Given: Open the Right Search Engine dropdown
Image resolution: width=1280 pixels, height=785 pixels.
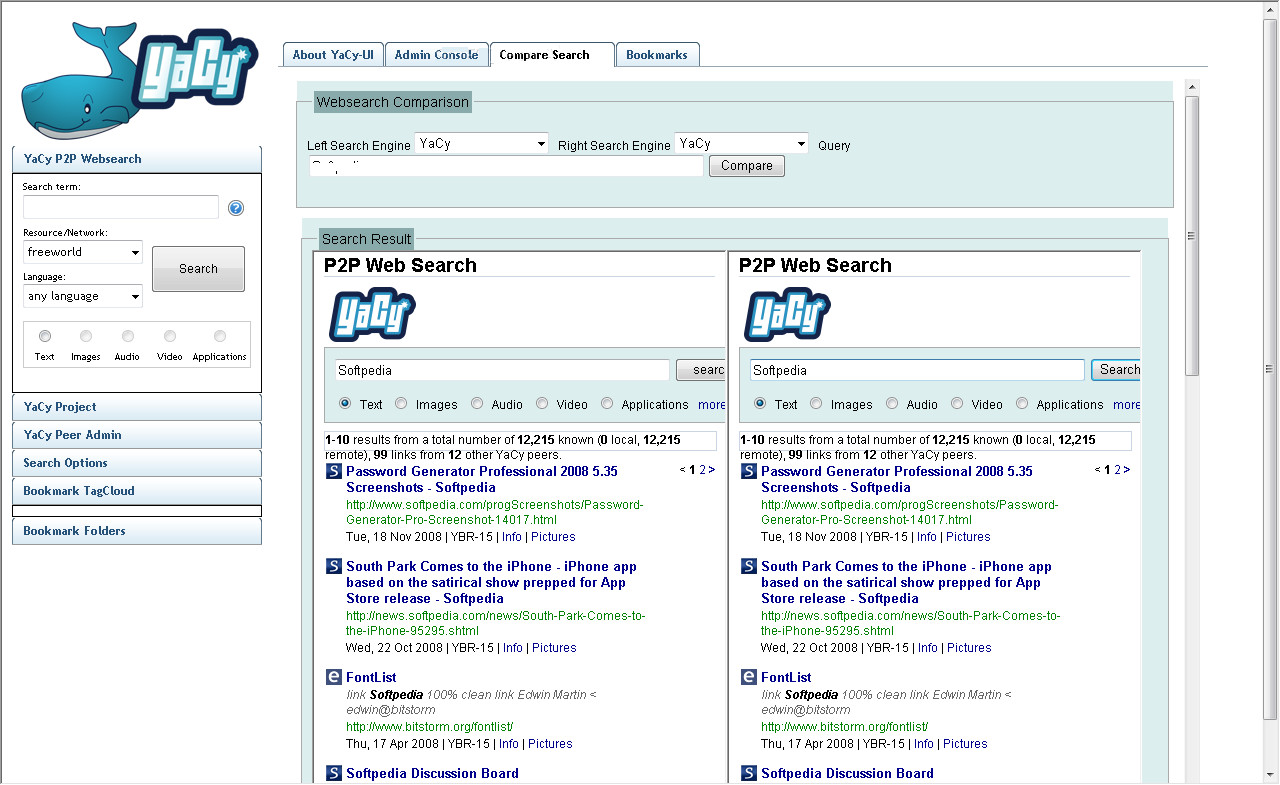Looking at the screenshot, I should (742, 144).
